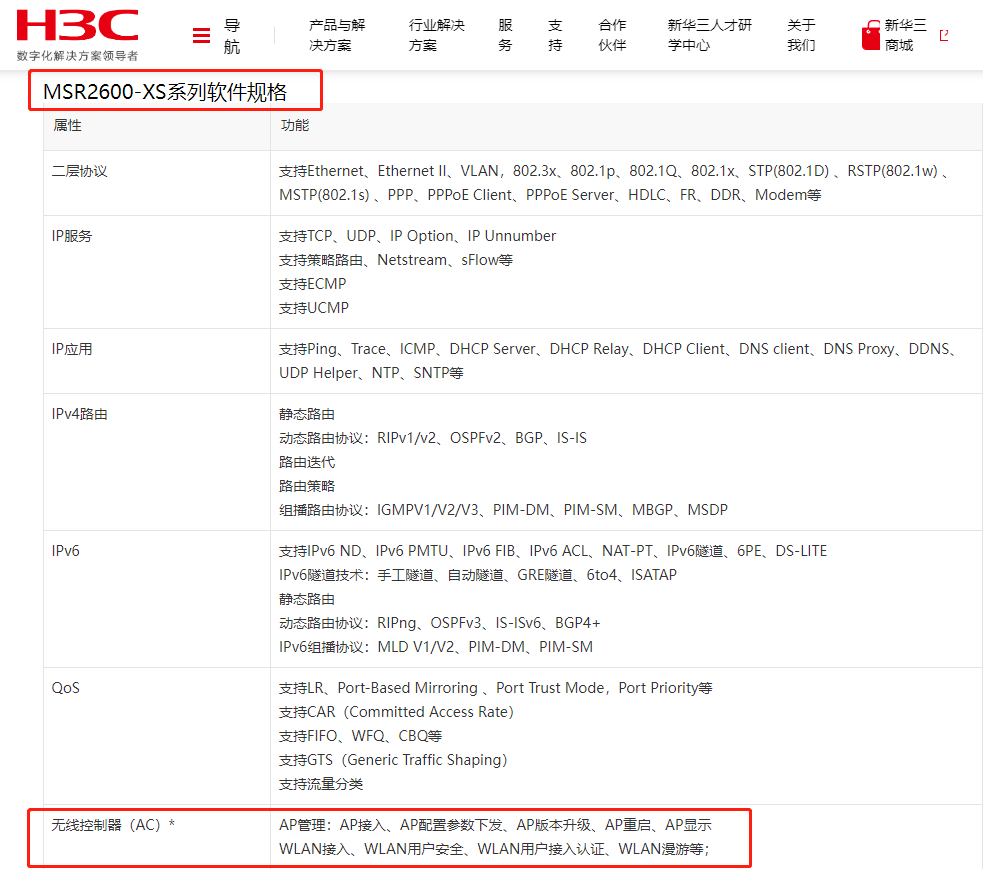
Task: Click the 数字化解决方案领导者 tagline
Action: click(x=77, y=56)
